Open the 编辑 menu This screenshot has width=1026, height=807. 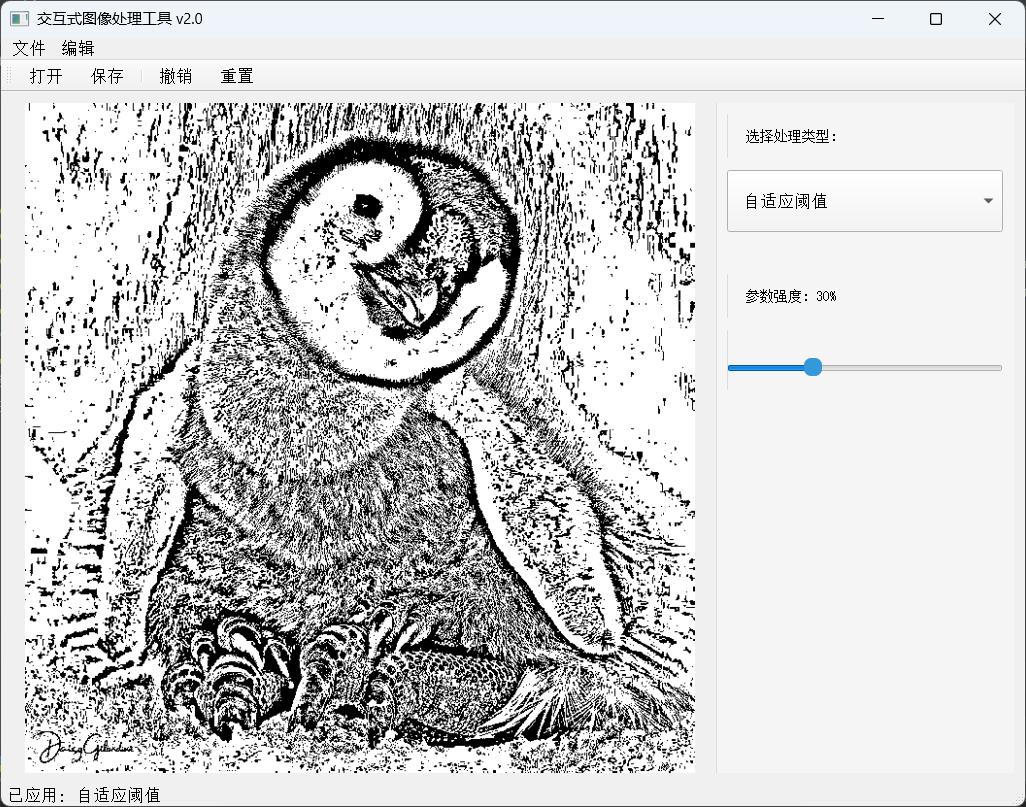tap(78, 48)
